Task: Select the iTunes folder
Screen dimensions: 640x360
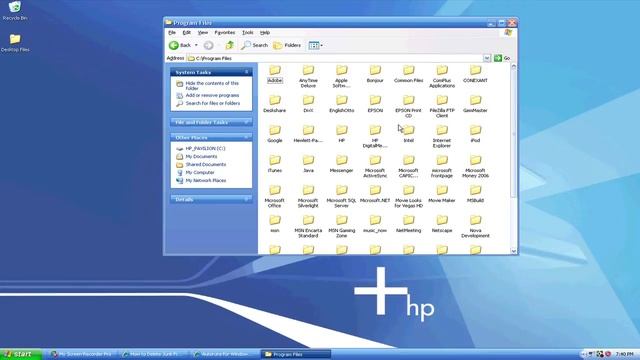Action: (275, 164)
